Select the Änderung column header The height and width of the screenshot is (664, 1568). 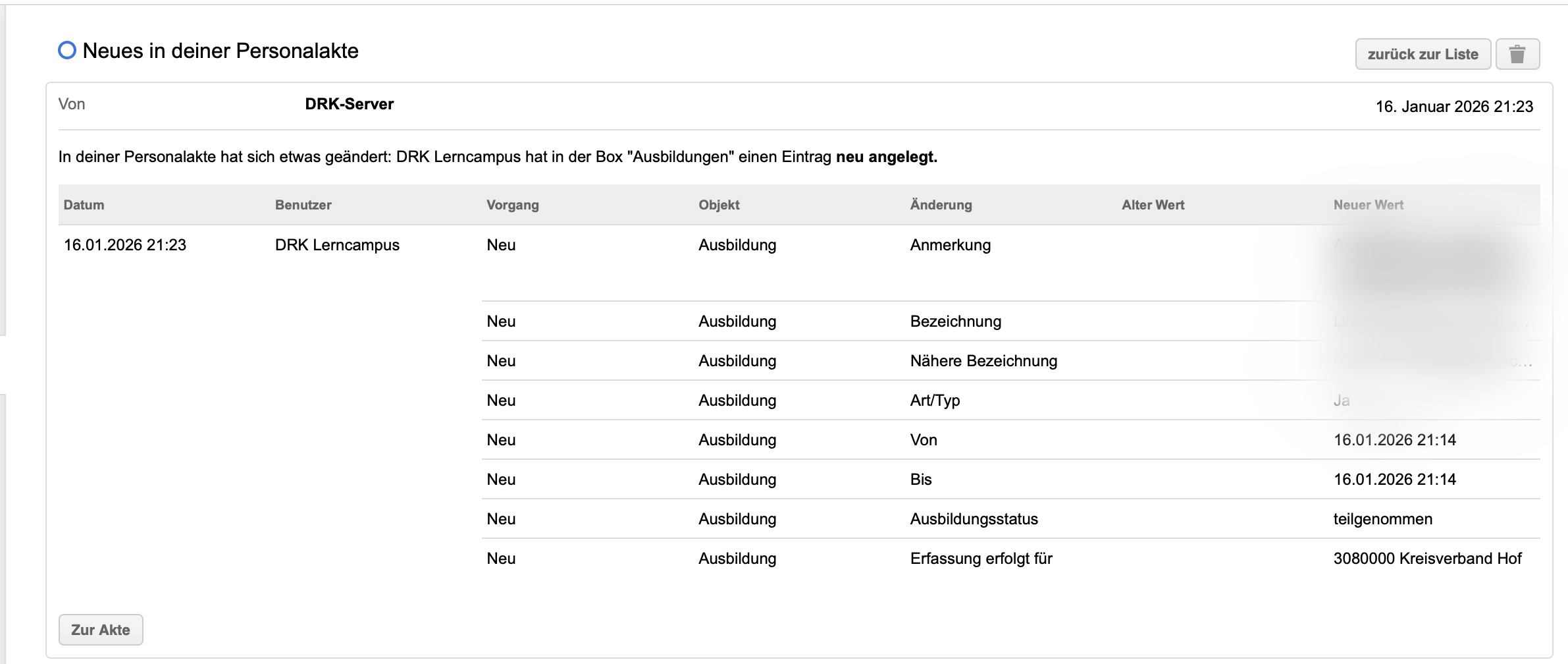[x=941, y=205]
